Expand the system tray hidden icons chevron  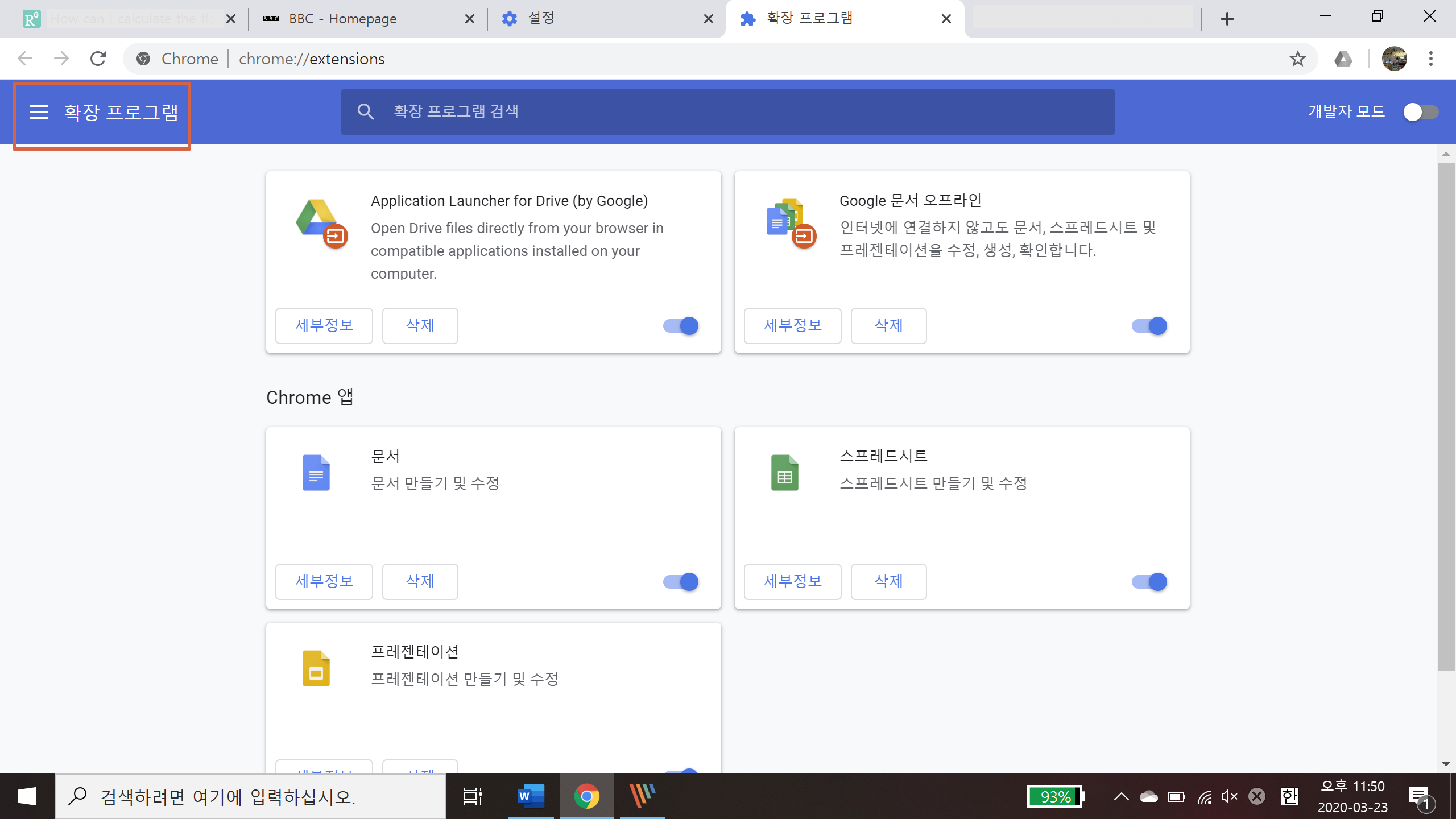(x=1121, y=796)
